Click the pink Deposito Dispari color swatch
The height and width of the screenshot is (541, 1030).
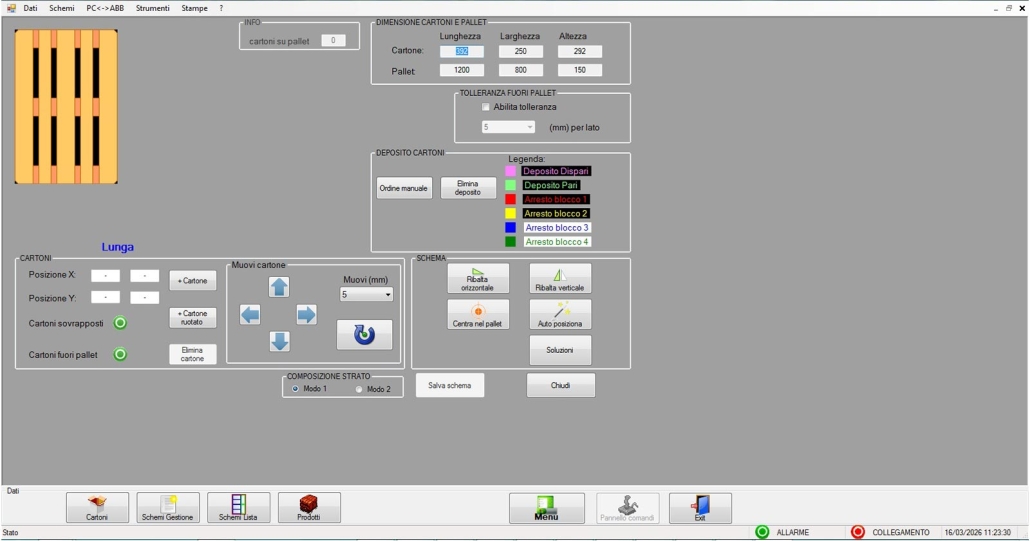pos(510,171)
